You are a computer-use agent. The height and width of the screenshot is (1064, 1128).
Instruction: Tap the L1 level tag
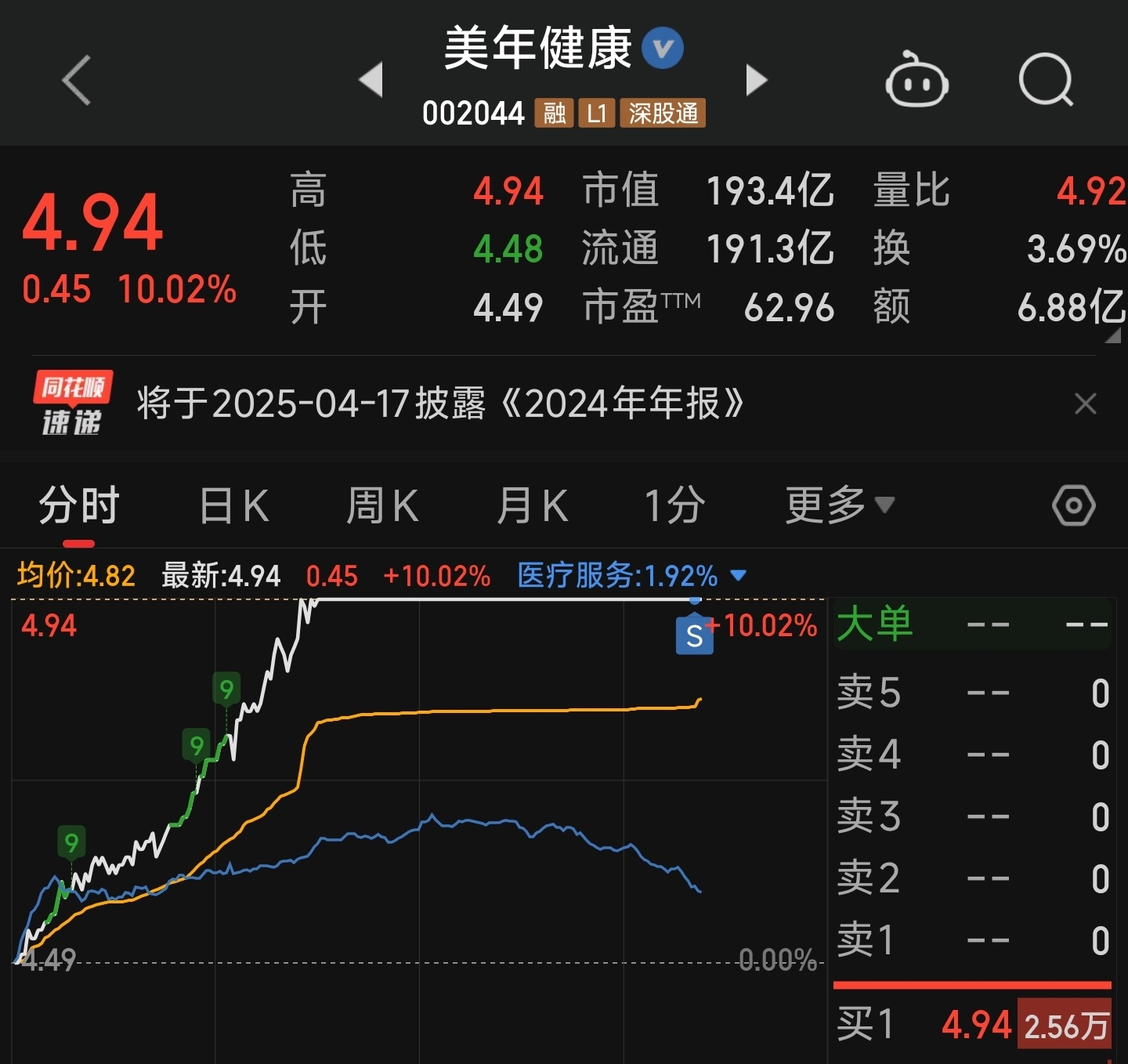(596, 114)
